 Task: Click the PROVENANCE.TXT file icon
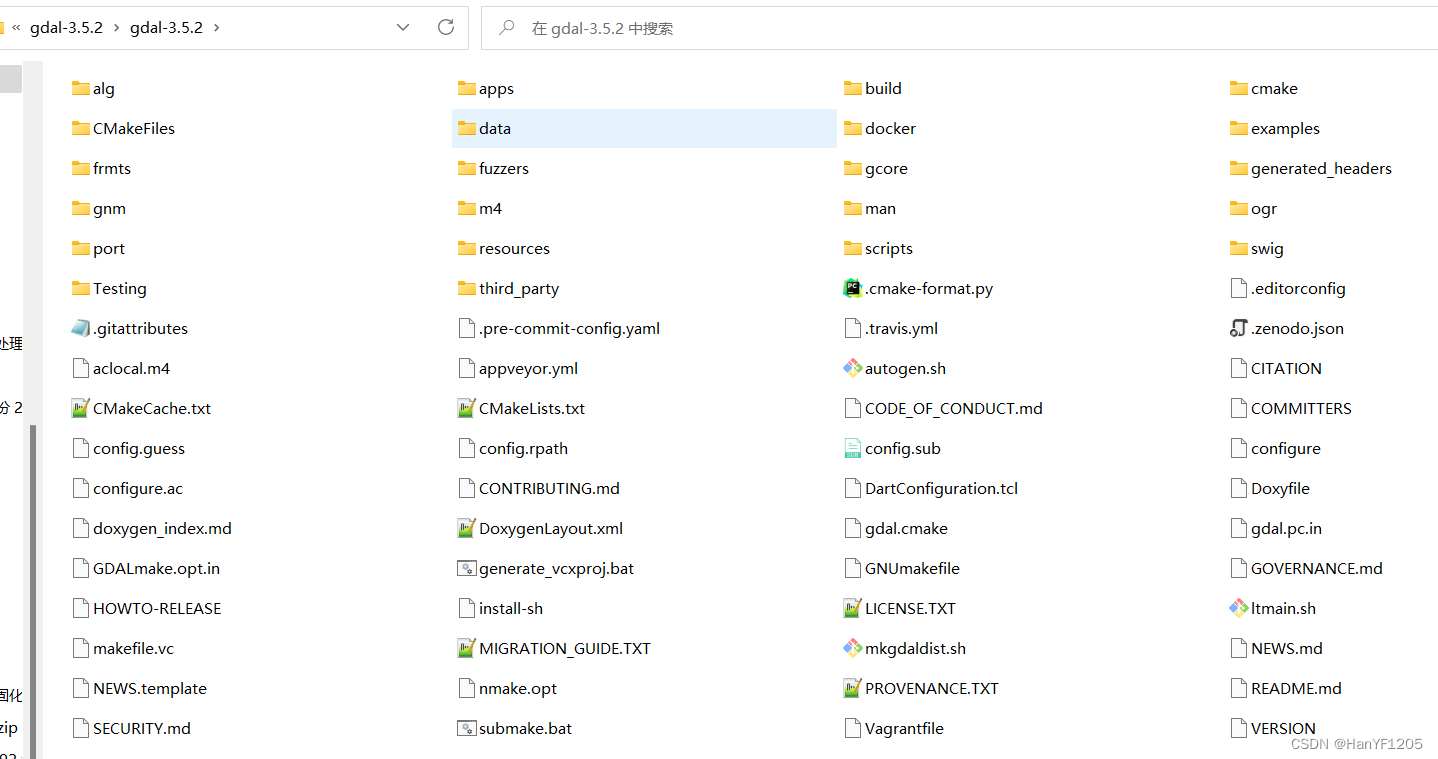coord(853,688)
